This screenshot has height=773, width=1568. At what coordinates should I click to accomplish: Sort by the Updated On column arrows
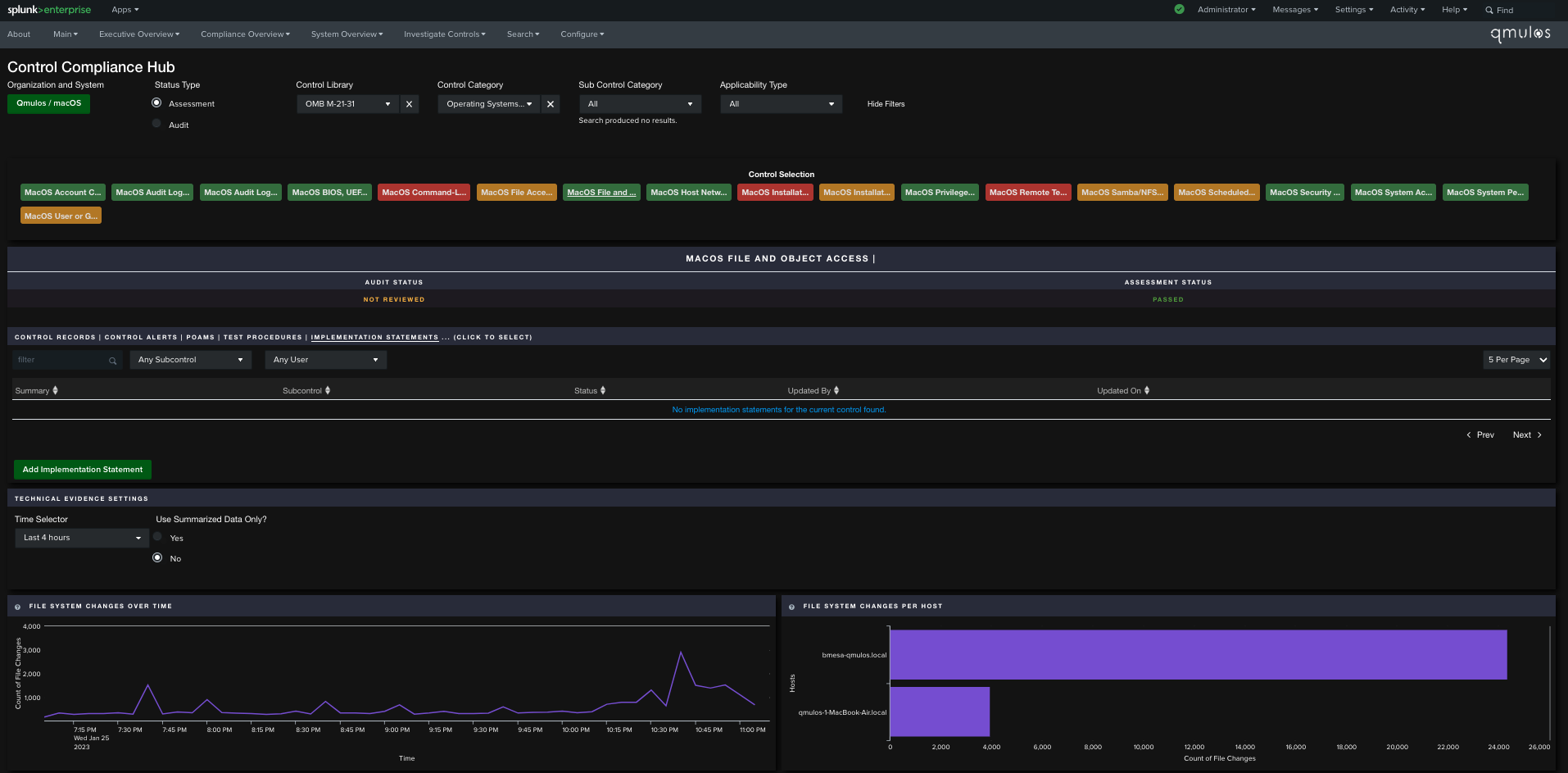(x=1147, y=391)
